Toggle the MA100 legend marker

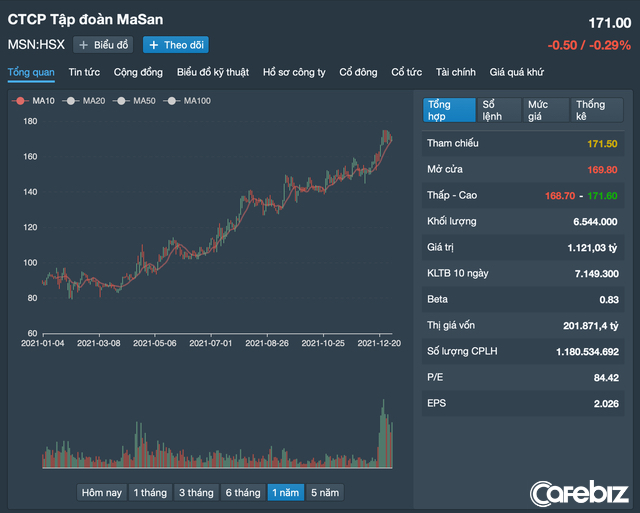click(x=171, y=101)
